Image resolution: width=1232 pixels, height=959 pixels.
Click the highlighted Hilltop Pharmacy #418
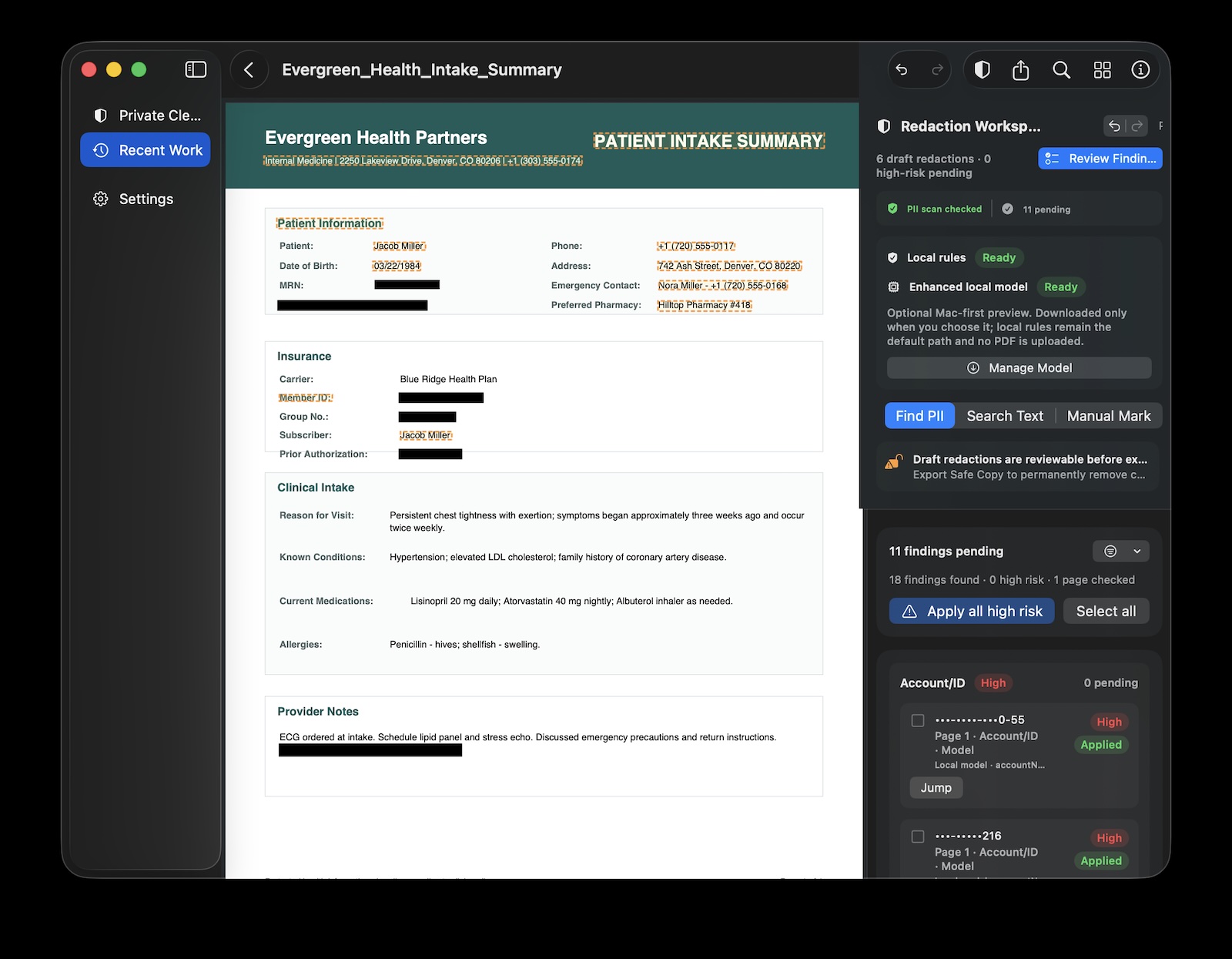click(704, 305)
